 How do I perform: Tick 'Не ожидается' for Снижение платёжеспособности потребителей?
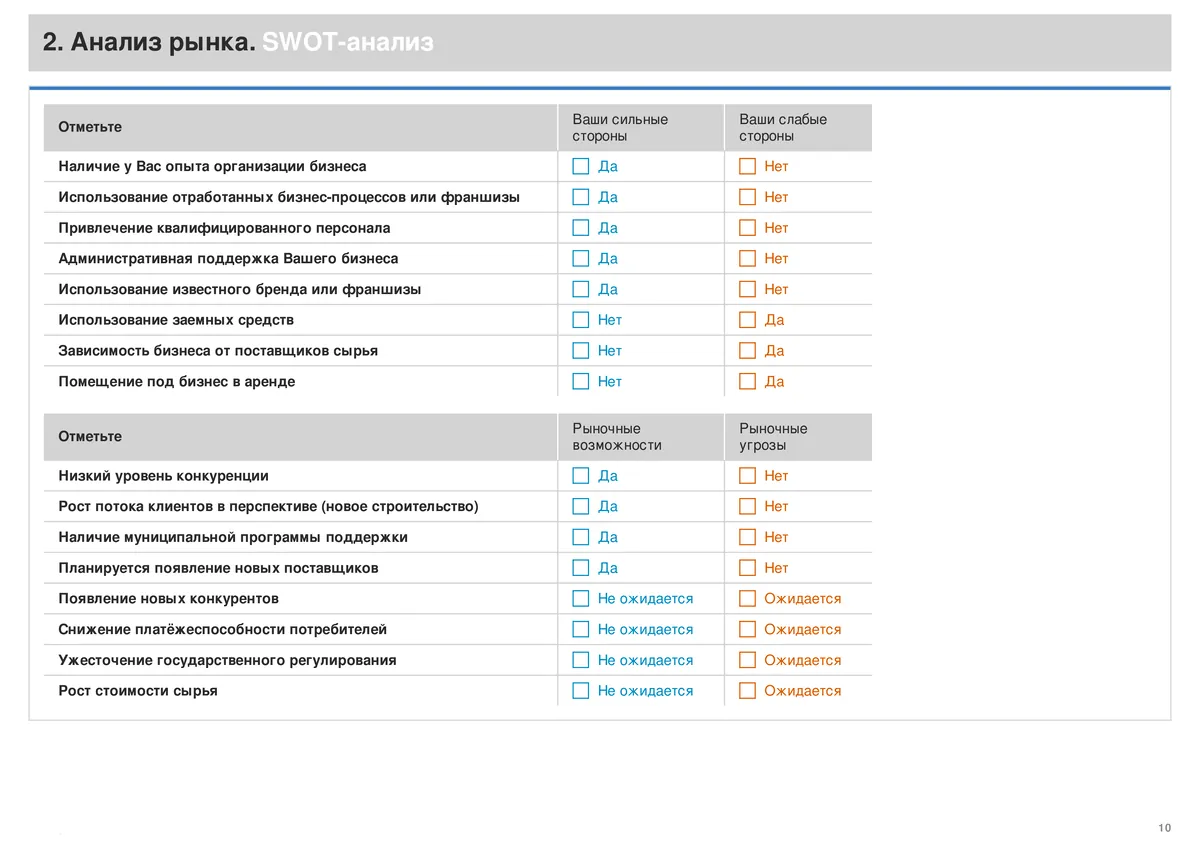(581, 629)
